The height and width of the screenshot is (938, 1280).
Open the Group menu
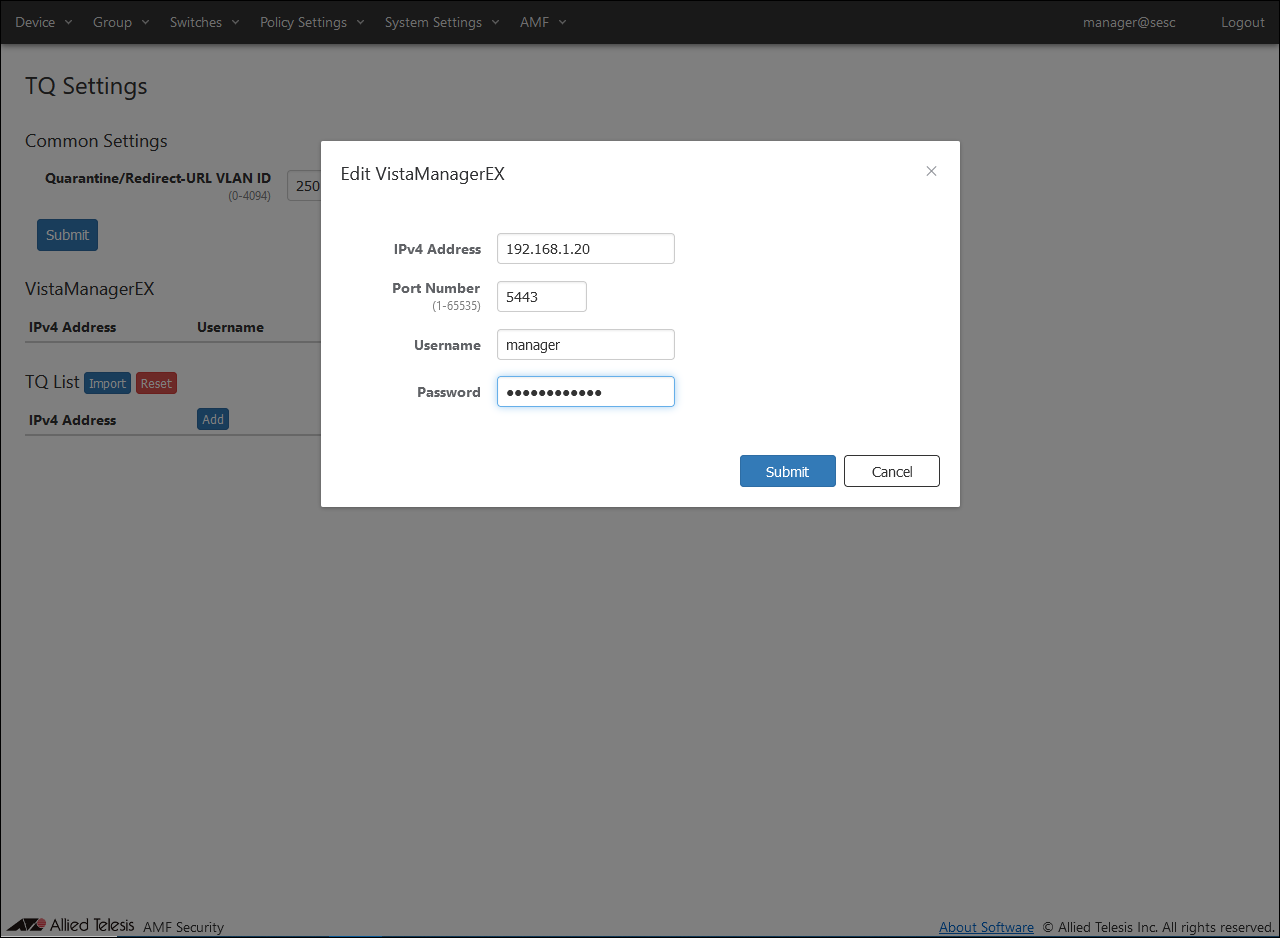click(x=121, y=22)
